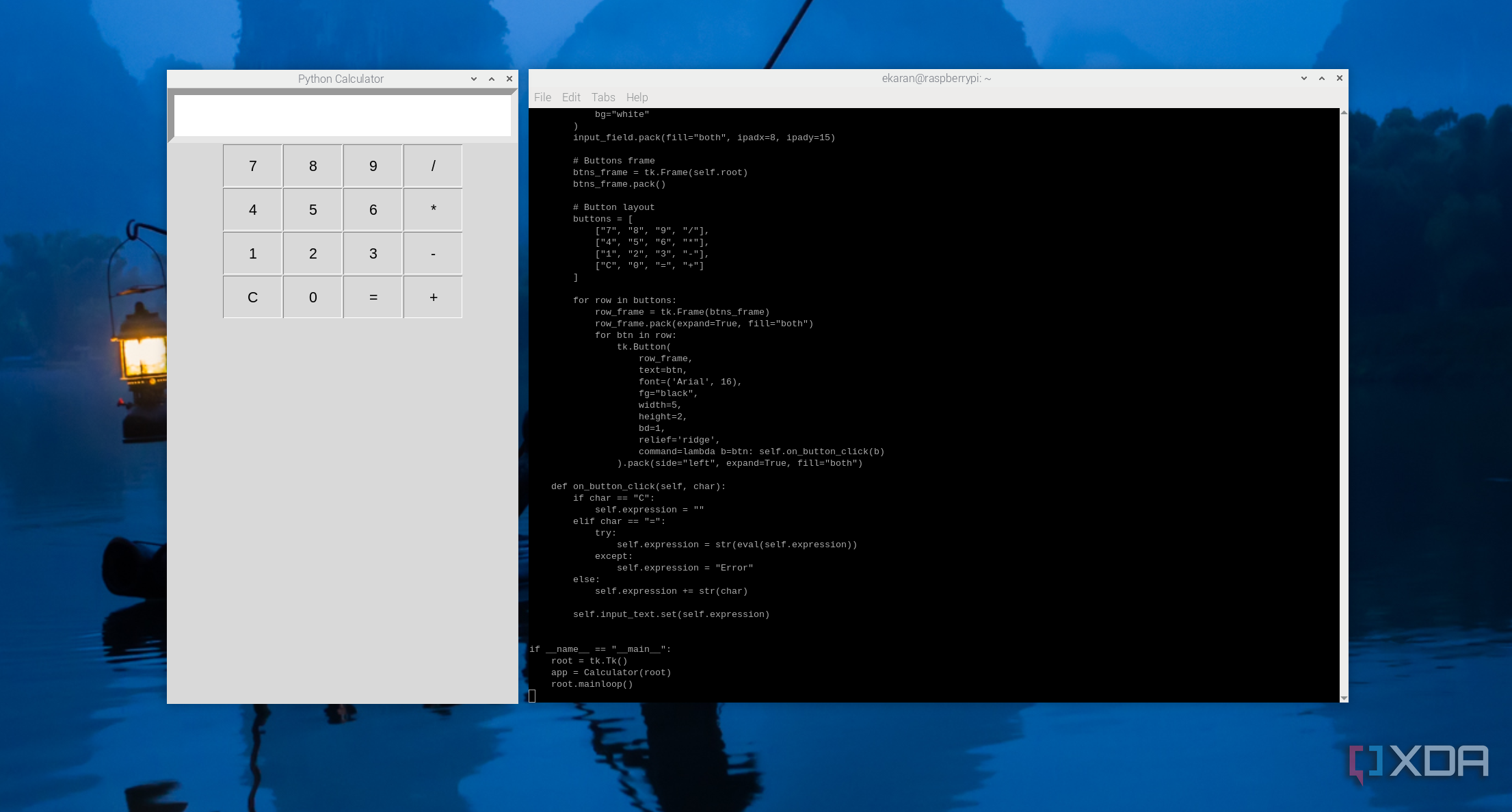Select the plus (+) calculator button
Image resolution: width=1512 pixels, height=812 pixels.
click(433, 298)
